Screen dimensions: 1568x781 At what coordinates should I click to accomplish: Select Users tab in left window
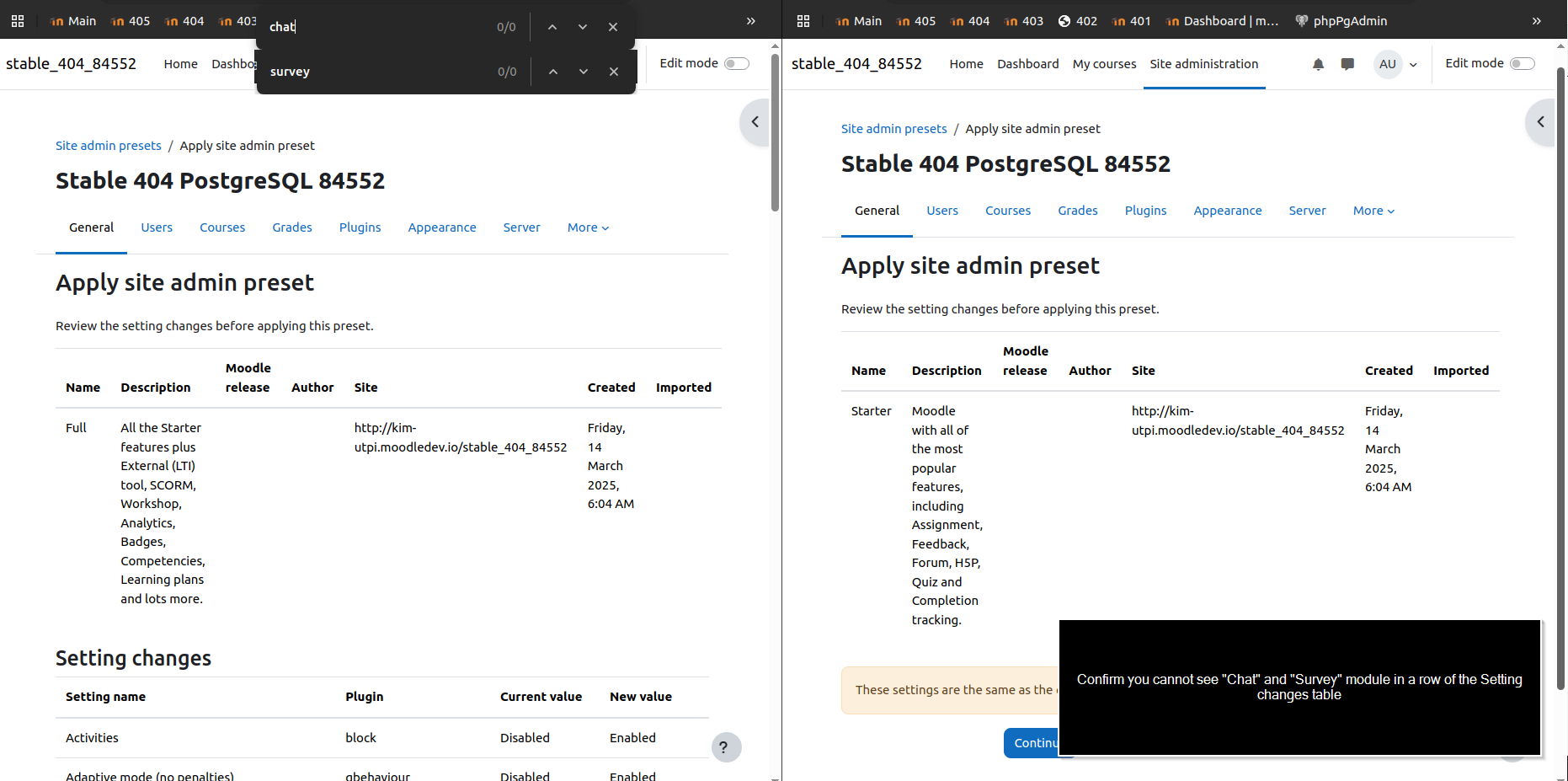tap(157, 227)
